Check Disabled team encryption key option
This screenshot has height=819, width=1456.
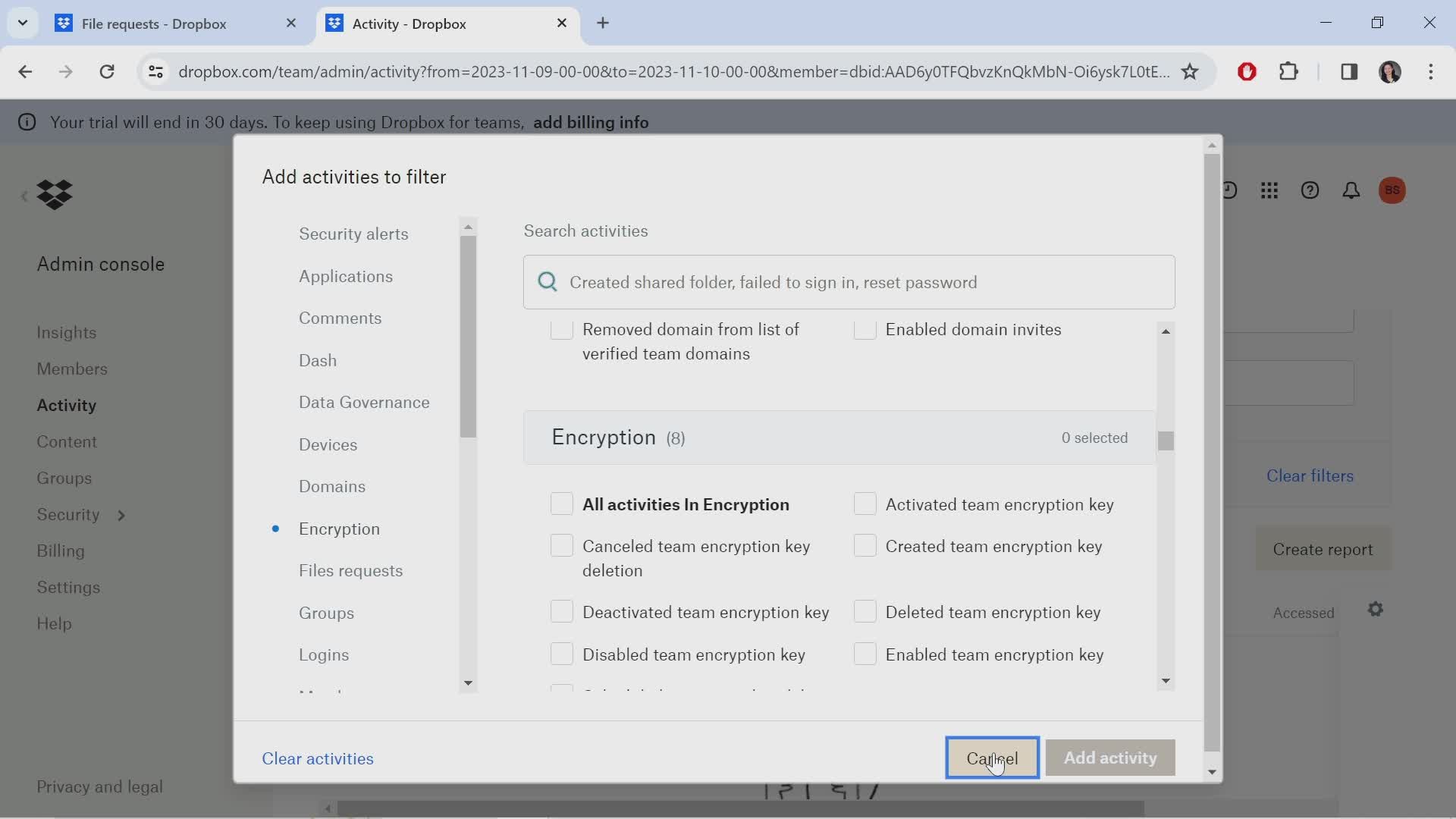tap(562, 654)
